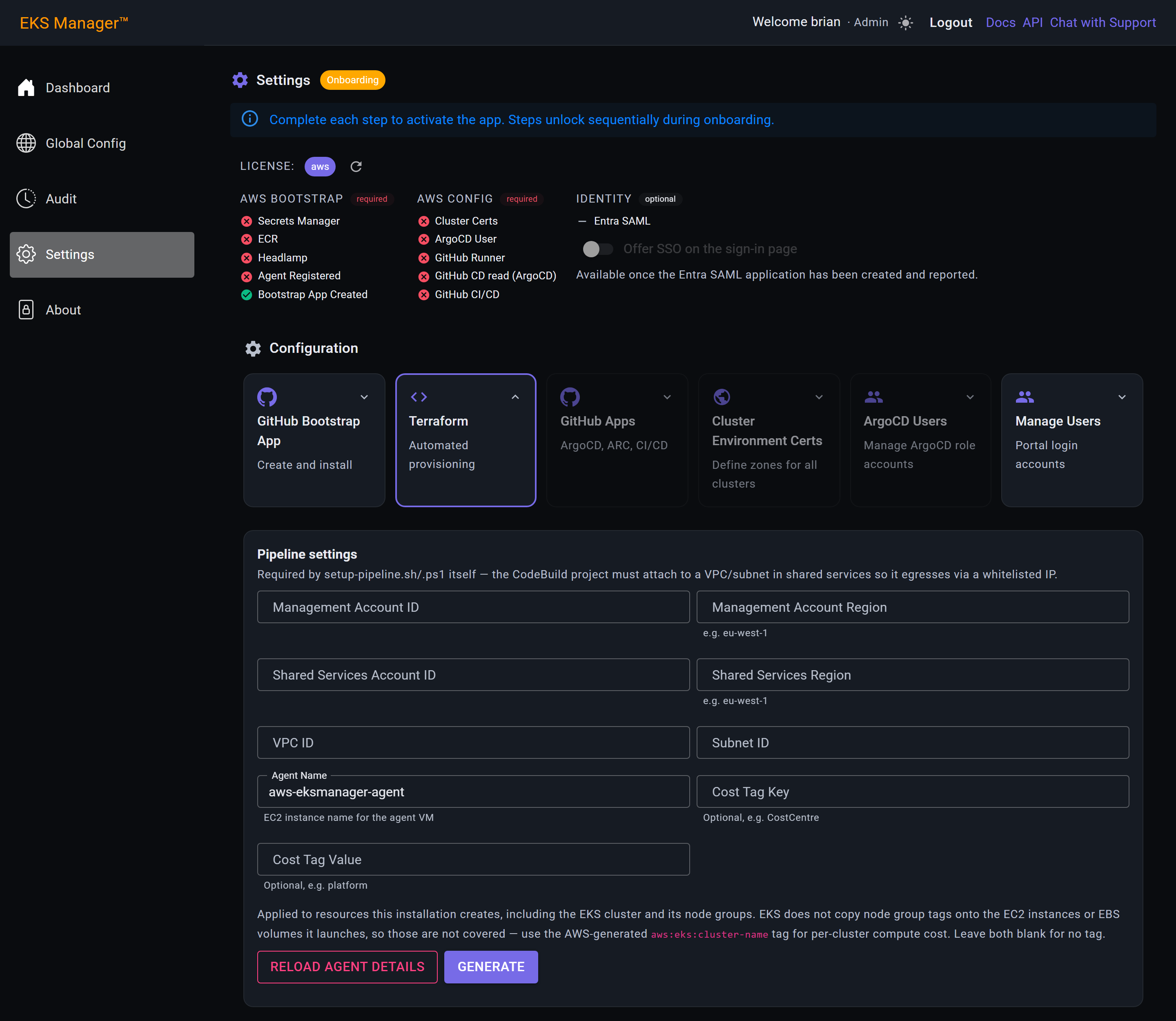The height and width of the screenshot is (1021, 1176).
Task: Click the Logout link
Action: [950, 22]
